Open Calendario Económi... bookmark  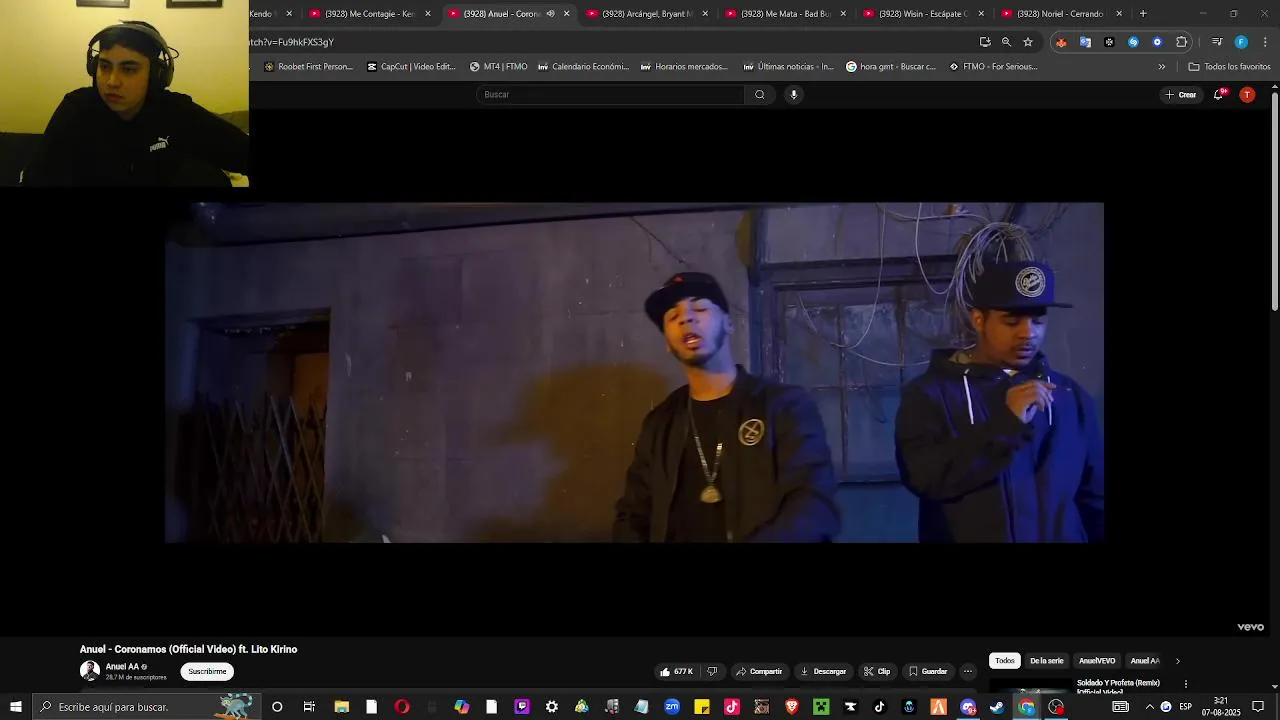(x=583, y=67)
